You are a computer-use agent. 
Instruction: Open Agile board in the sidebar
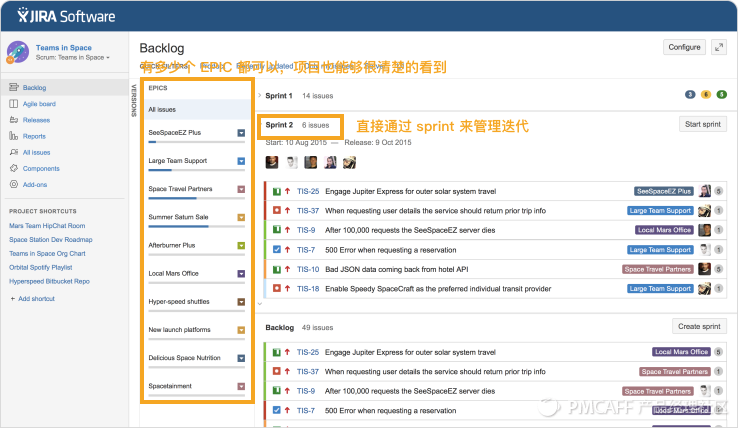[39, 104]
